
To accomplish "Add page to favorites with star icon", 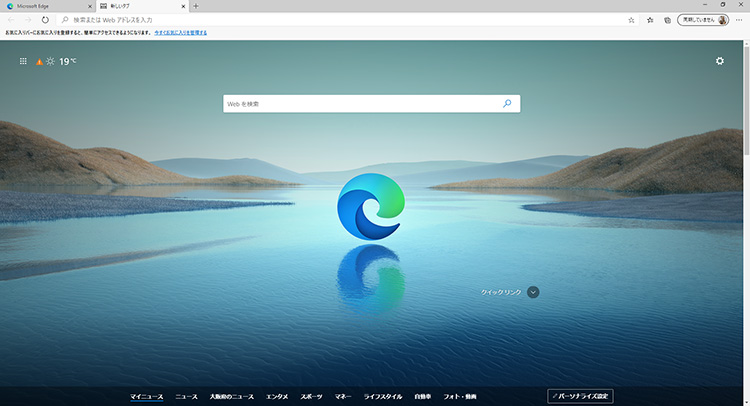I will (631, 19).
